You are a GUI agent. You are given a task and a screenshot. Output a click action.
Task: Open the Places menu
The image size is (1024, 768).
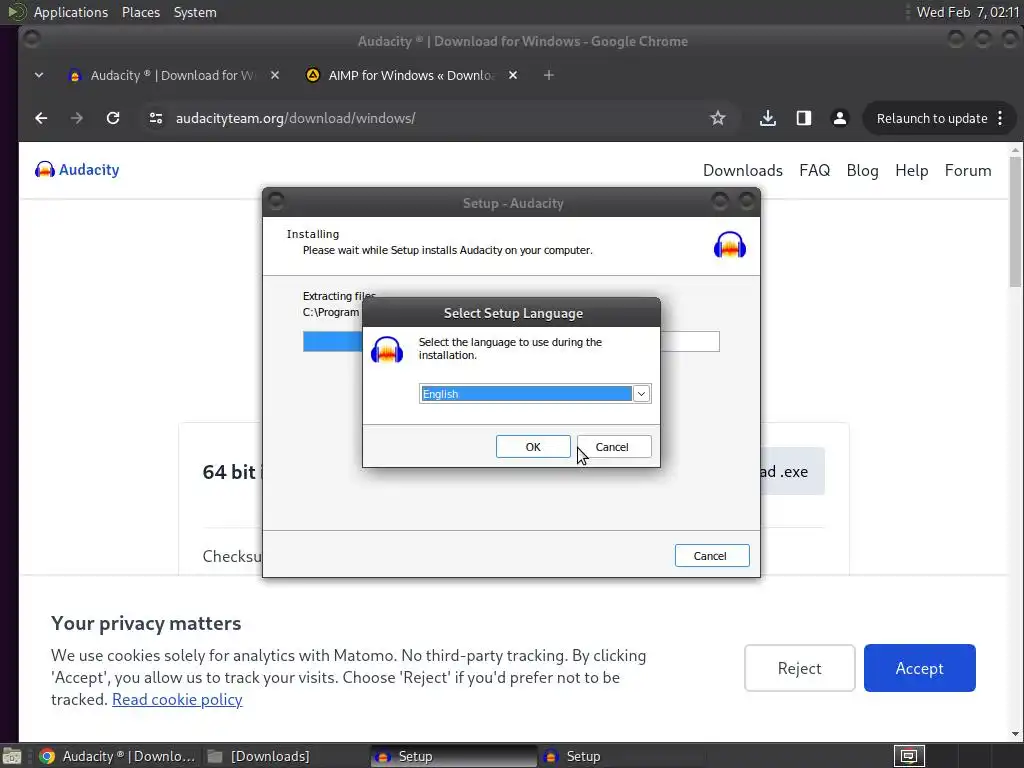tap(140, 12)
